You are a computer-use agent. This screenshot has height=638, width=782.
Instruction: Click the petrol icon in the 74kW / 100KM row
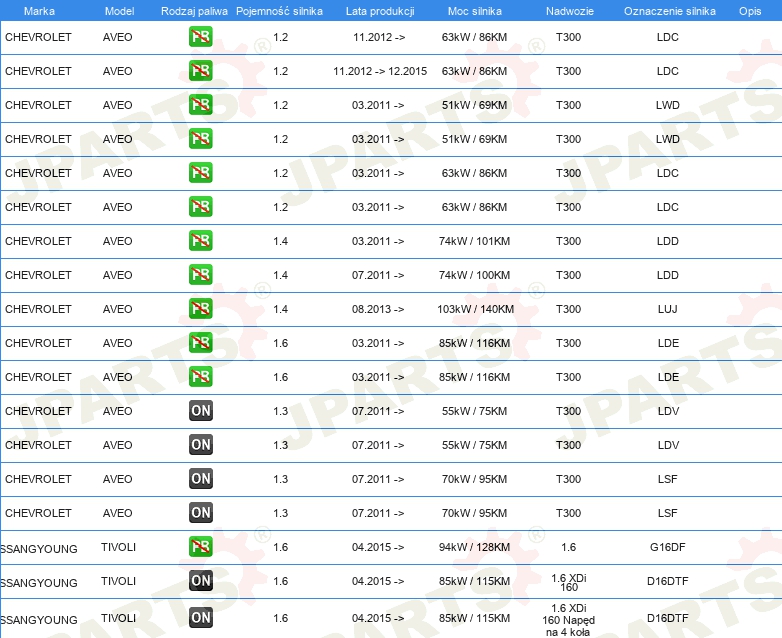click(200, 275)
